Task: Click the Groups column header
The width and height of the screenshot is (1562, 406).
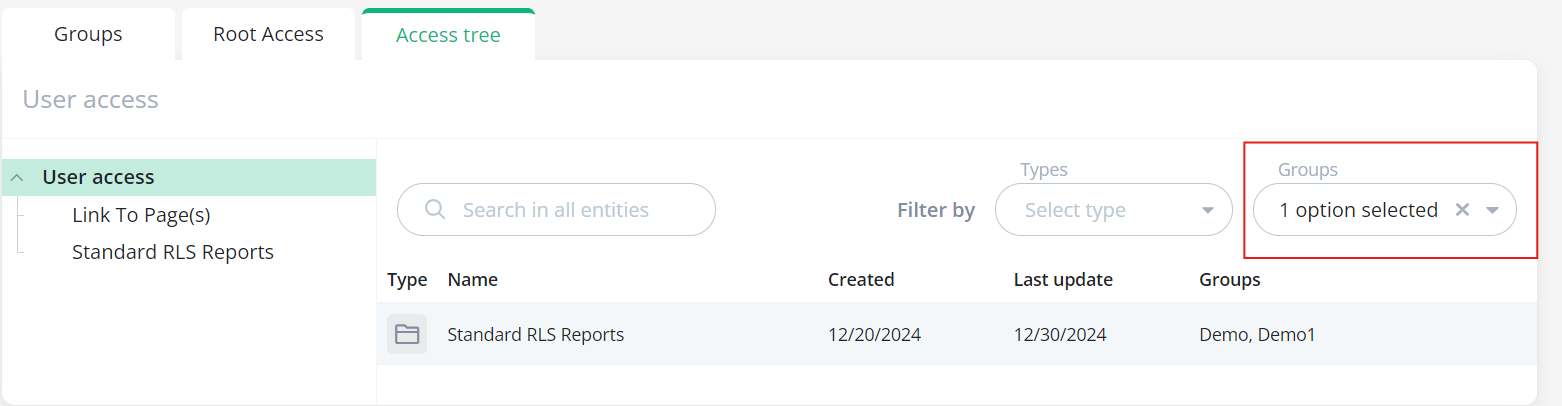Action: point(1230,280)
